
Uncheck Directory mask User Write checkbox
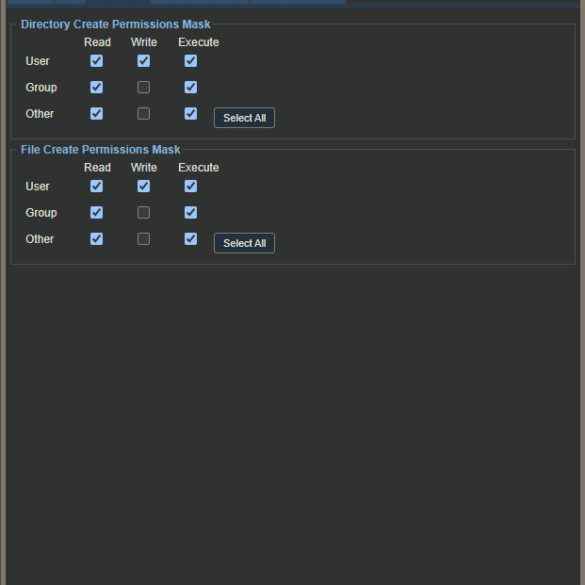[x=144, y=61]
